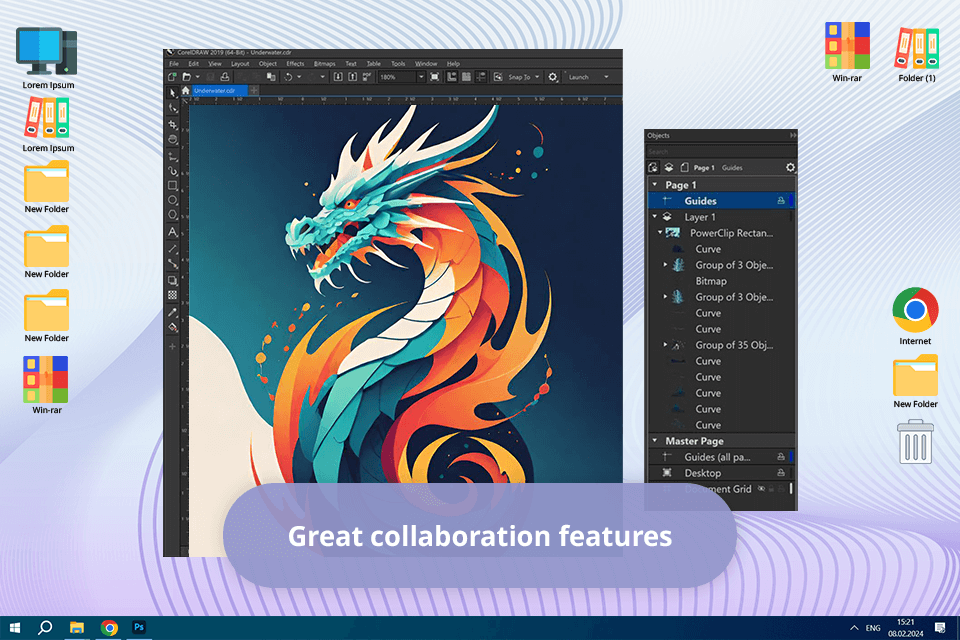Select the Freehand curve tool
Viewport: 960px width, 640px height.
point(173,156)
